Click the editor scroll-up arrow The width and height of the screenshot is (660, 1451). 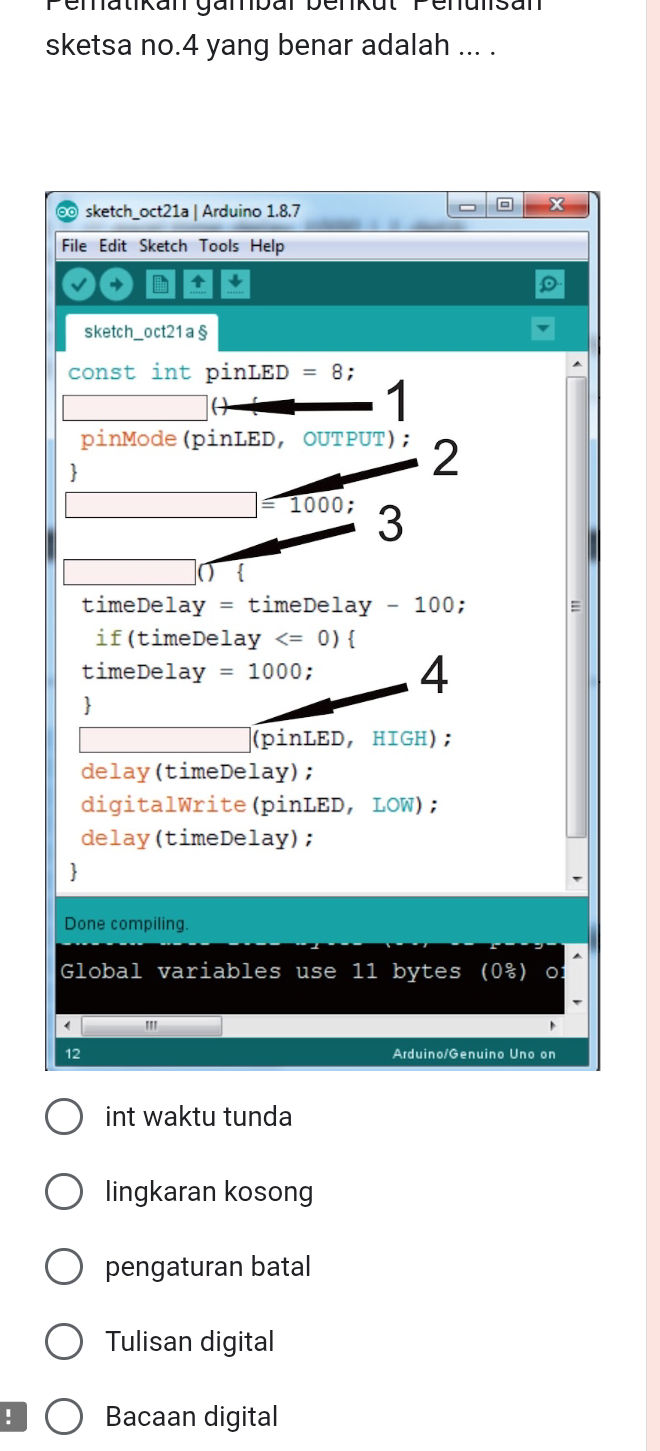577,364
